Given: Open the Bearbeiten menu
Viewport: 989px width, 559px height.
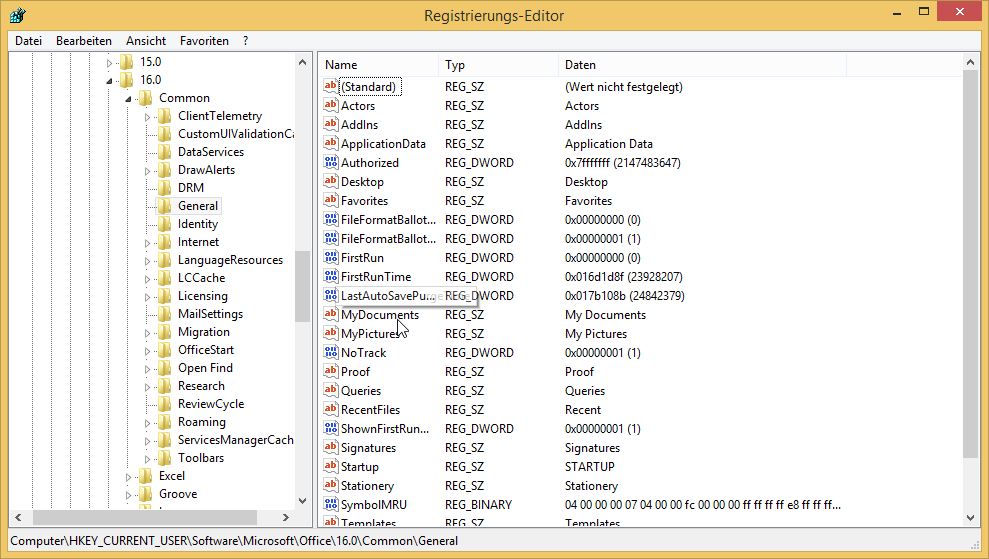Looking at the screenshot, I should click(84, 40).
